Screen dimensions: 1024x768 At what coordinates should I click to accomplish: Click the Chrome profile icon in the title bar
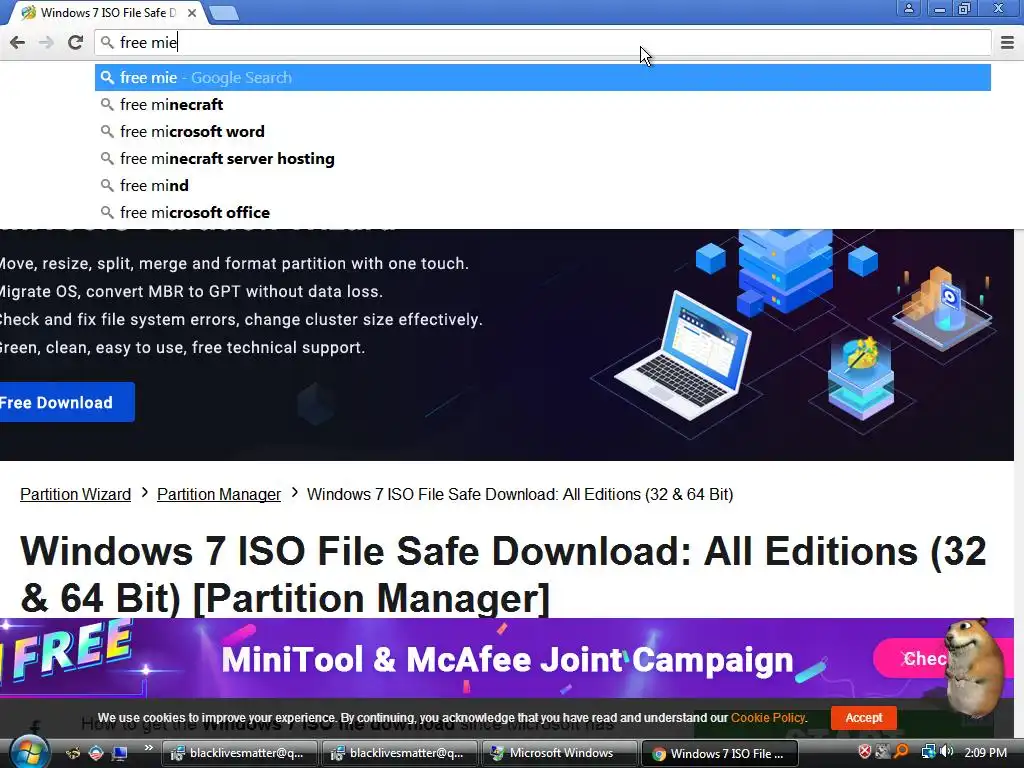[x=908, y=8]
